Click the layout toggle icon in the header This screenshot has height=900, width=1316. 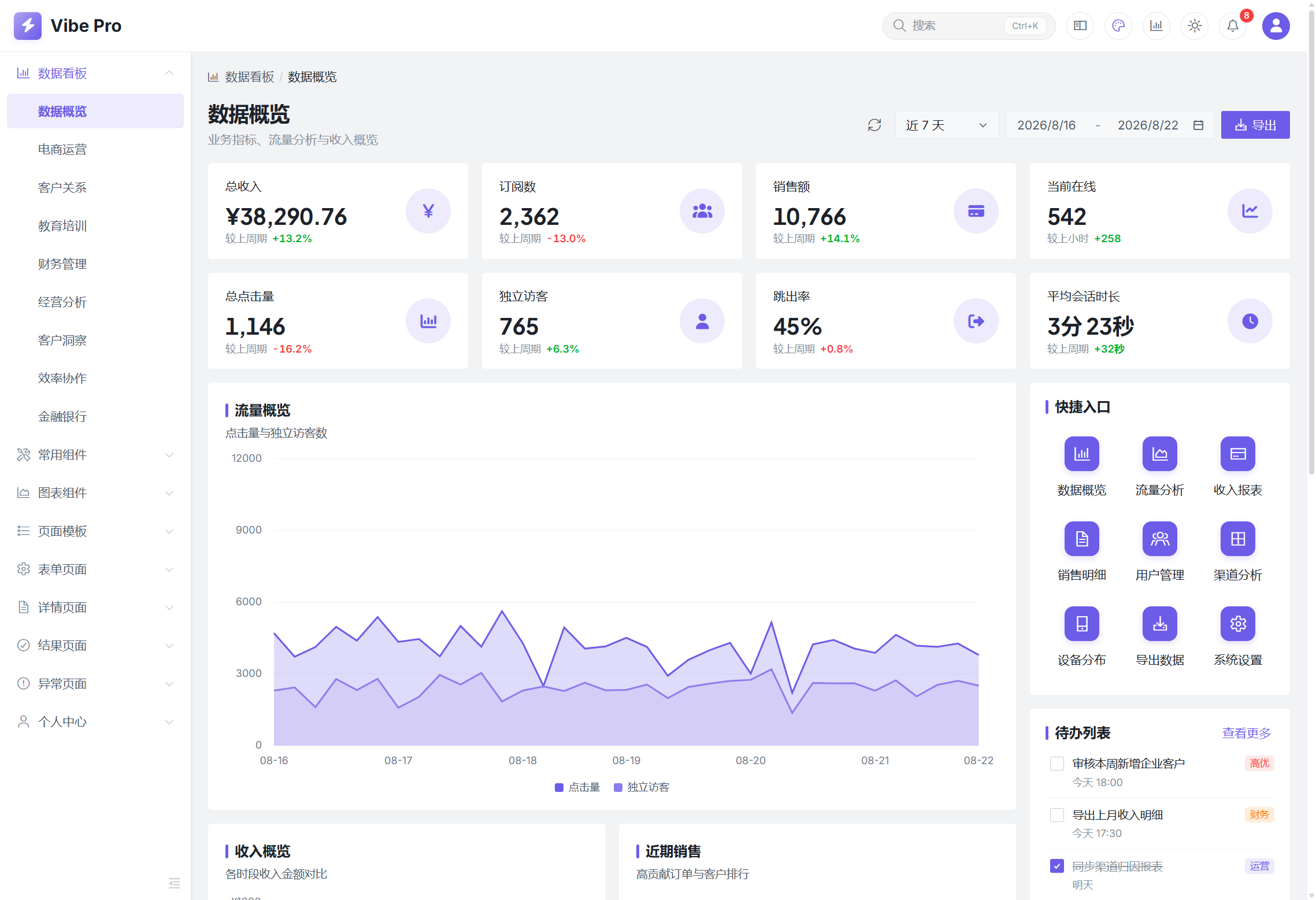(1080, 26)
